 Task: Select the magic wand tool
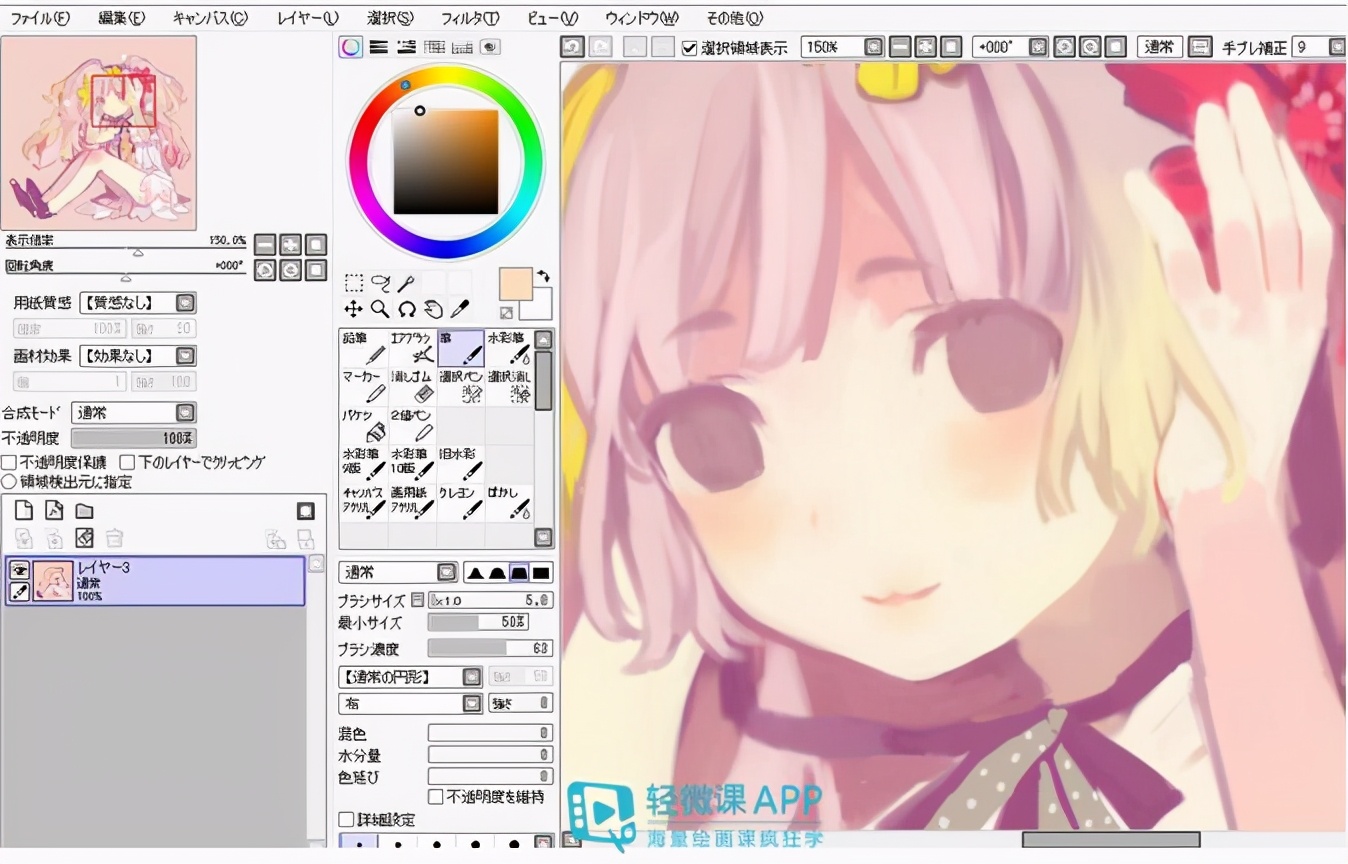pyautogui.click(x=406, y=284)
